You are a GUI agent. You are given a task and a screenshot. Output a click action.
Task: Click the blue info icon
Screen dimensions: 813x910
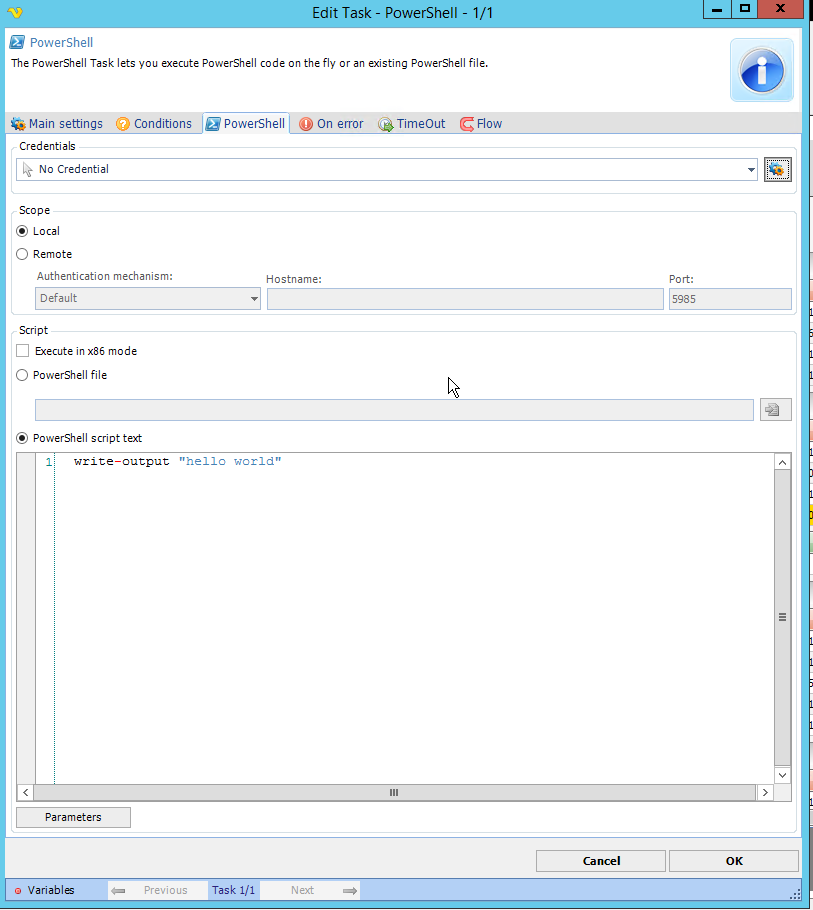(761, 70)
